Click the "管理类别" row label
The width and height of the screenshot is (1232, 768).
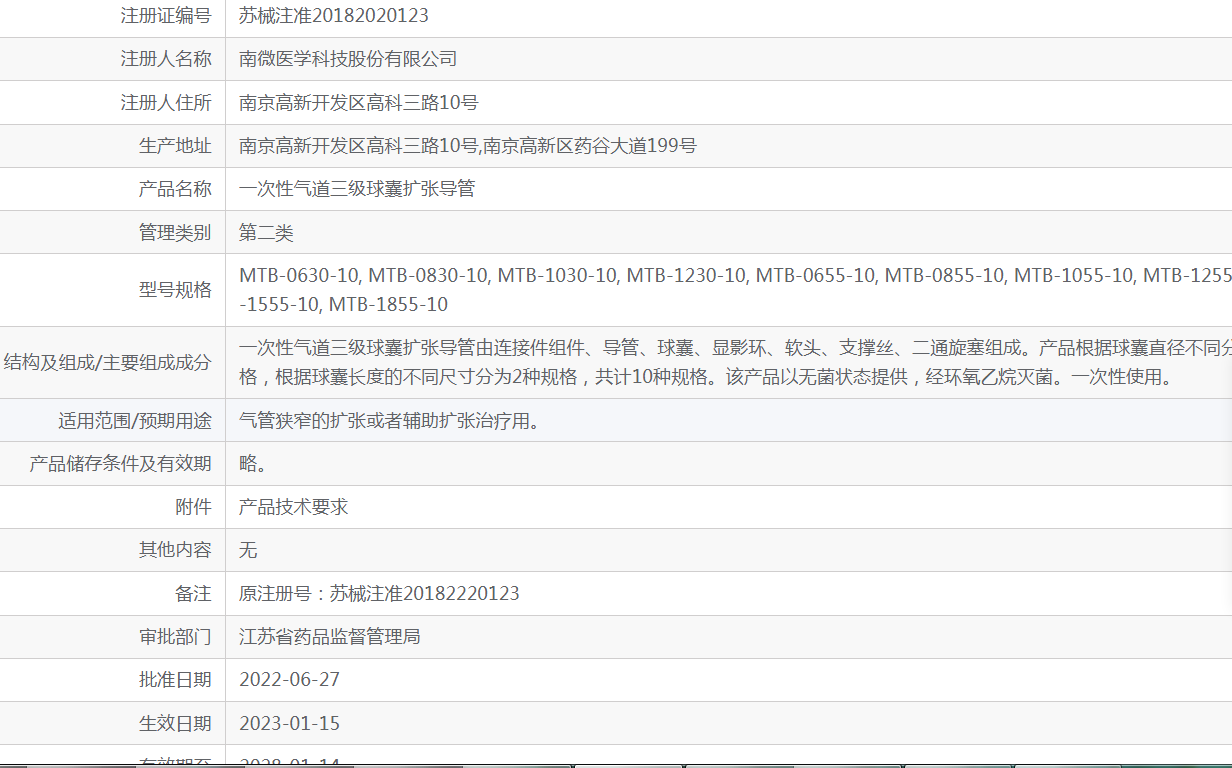point(175,233)
